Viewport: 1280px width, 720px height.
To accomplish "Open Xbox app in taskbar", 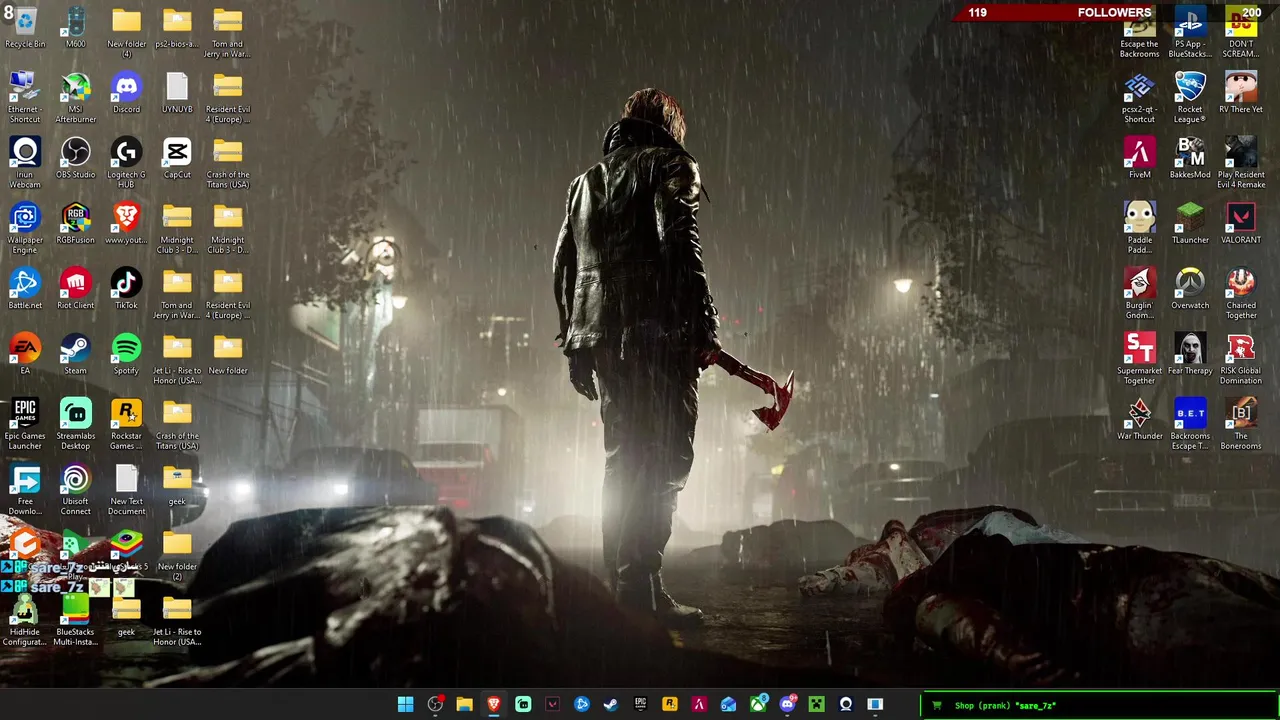I will click(x=758, y=705).
